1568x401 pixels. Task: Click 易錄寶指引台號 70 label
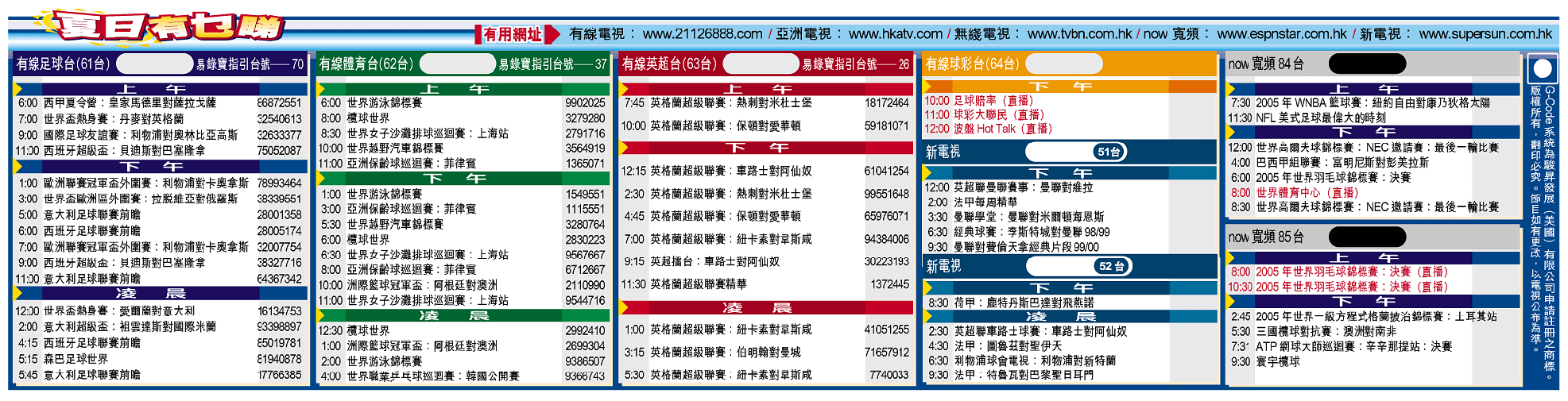pyautogui.click(x=250, y=64)
